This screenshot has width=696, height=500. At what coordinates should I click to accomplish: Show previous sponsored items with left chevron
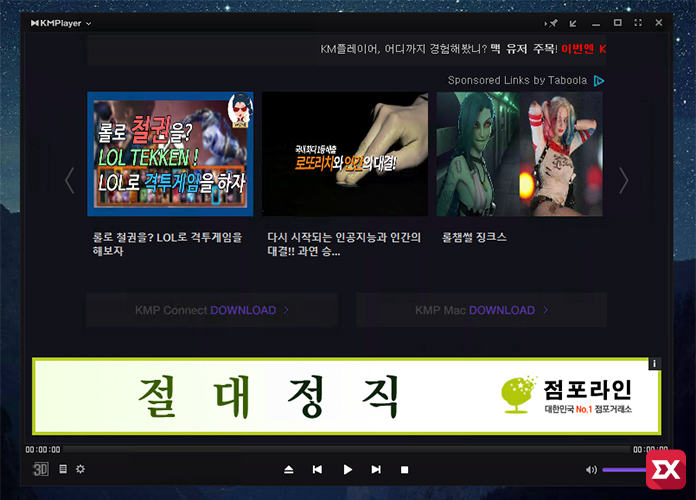pyautogui.click(x=69, y=180)
